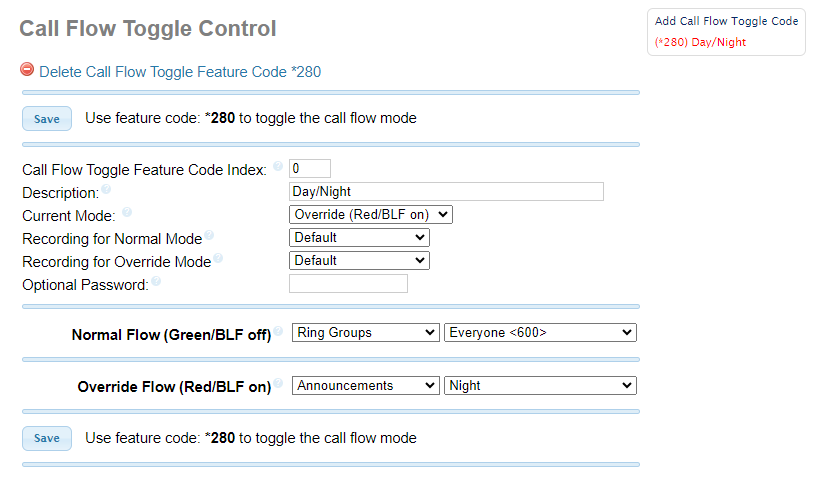821x491 pixels.
Task: Click the top Save button
Action: click(x=47, y=119)
